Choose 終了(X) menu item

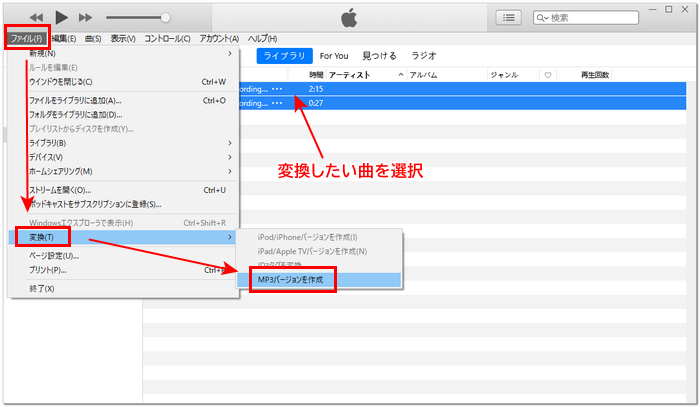click(123, 289)
